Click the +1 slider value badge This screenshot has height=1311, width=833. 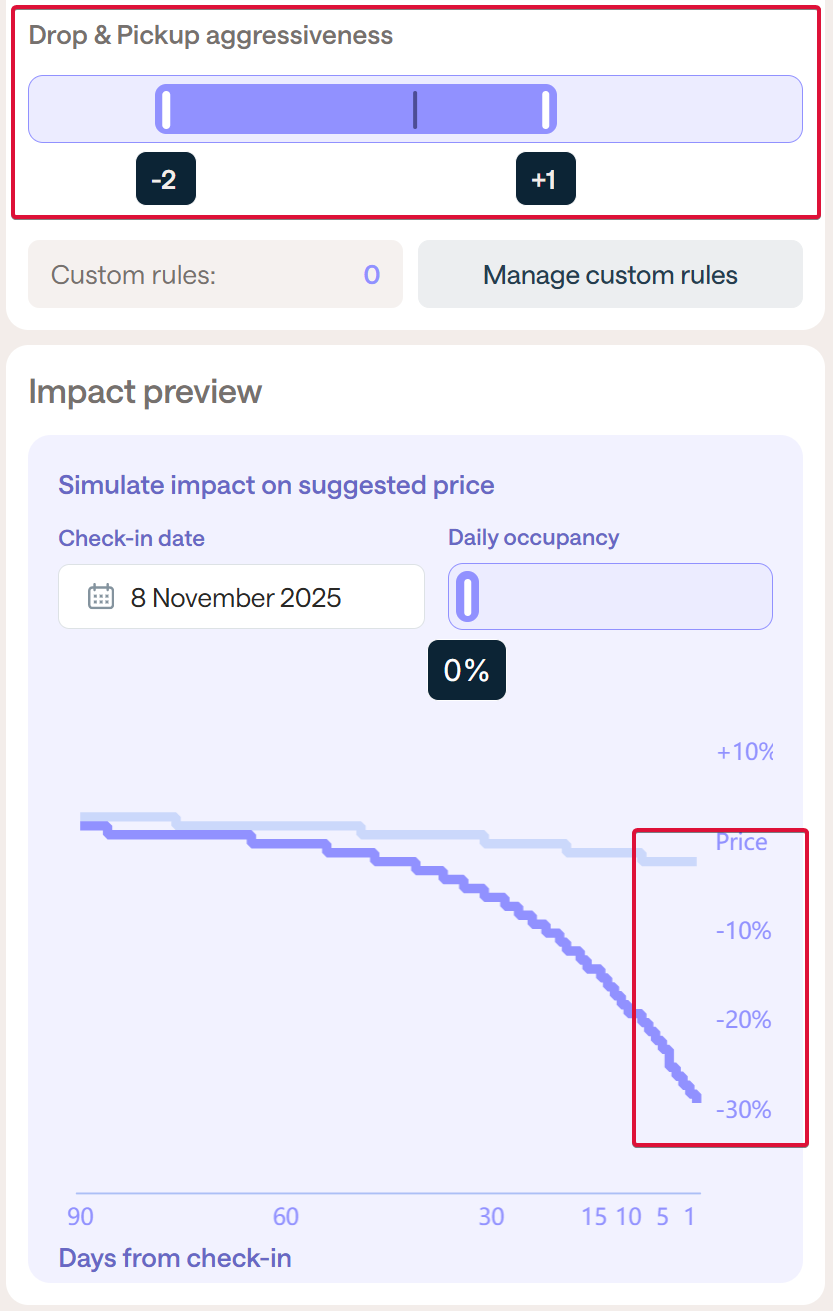[x=545, y=179]
